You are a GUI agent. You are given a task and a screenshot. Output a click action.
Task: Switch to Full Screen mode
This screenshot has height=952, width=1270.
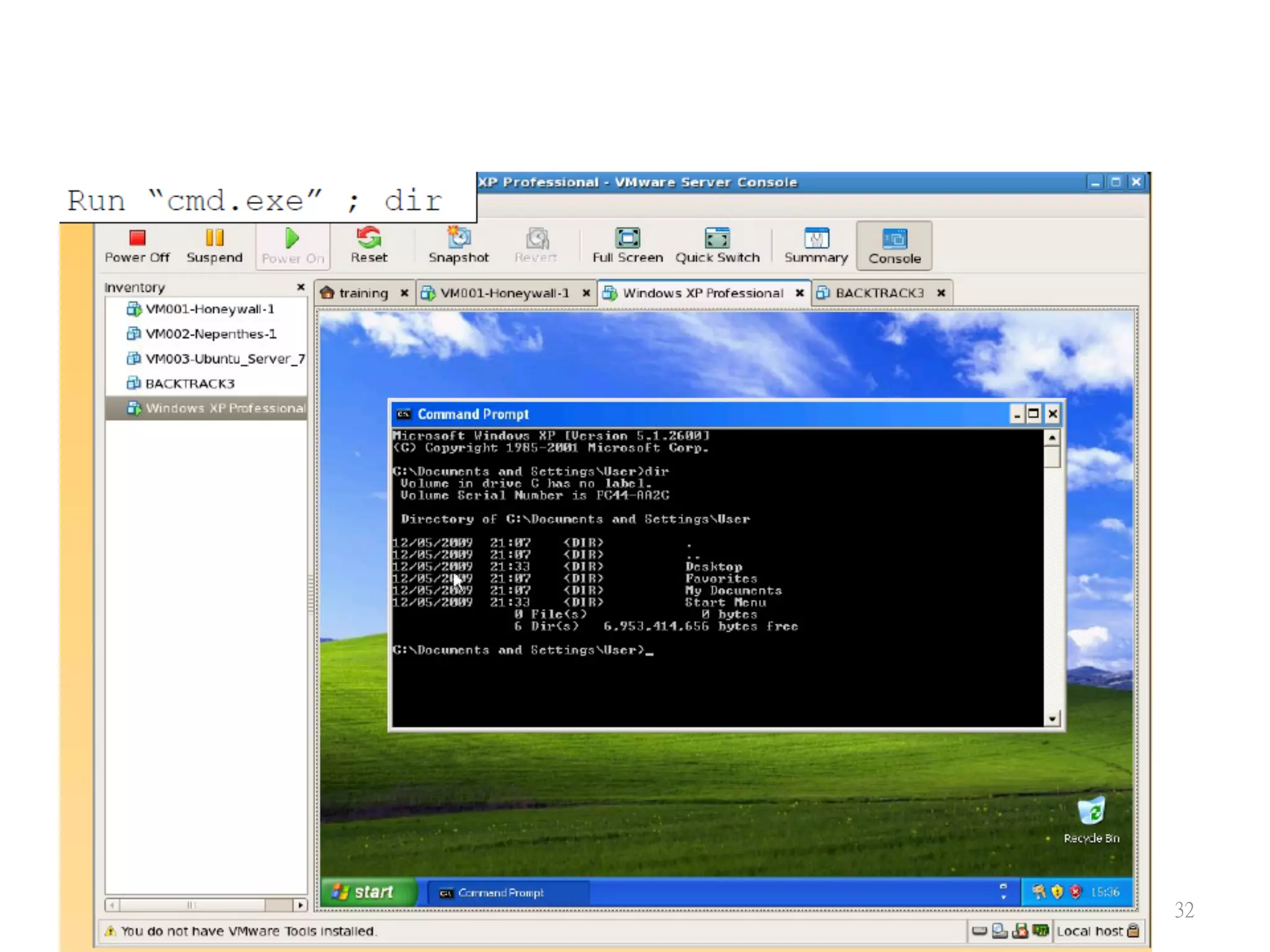point(627,239)
